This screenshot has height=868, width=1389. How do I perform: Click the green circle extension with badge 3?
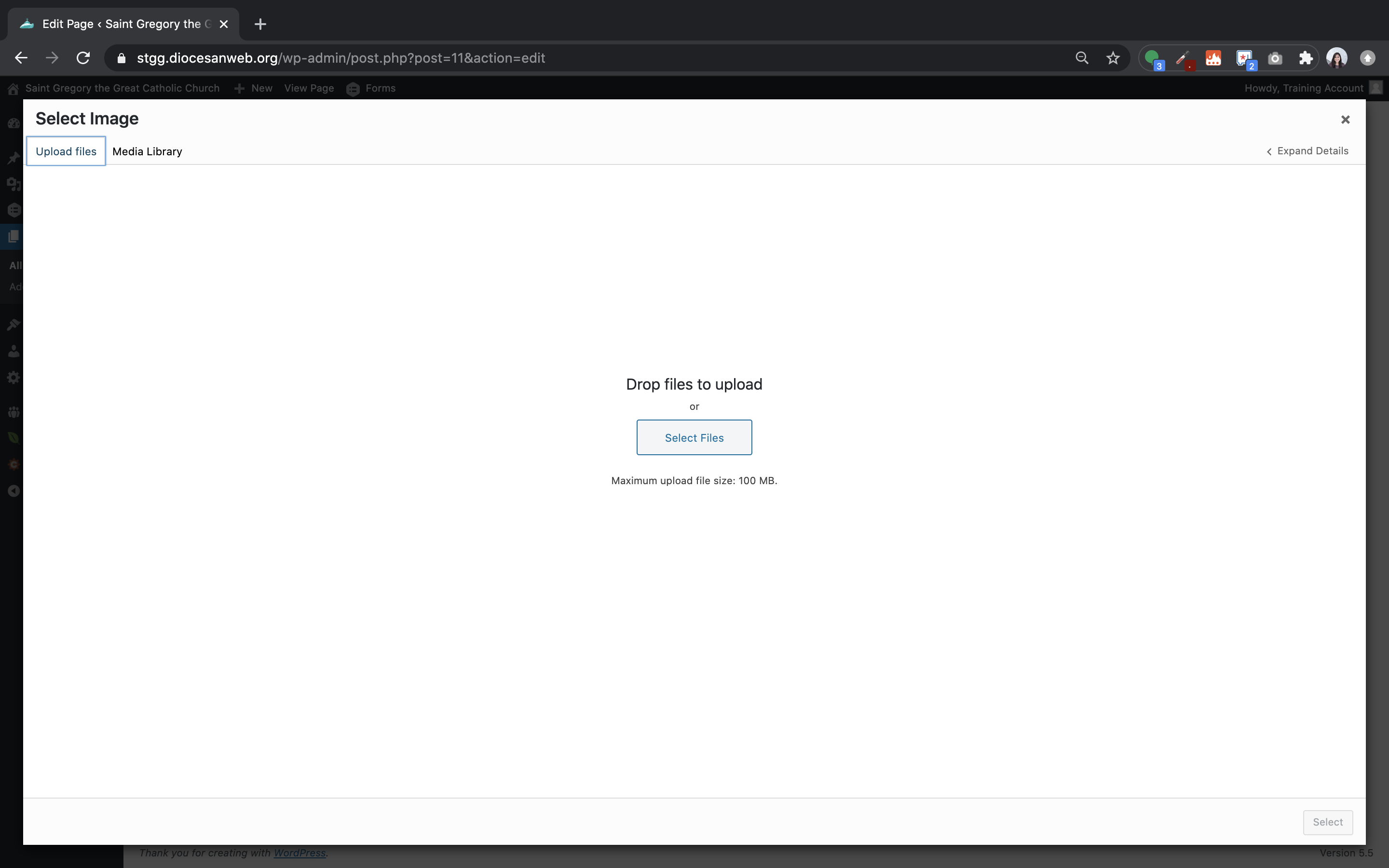[x=1152, y=58]
